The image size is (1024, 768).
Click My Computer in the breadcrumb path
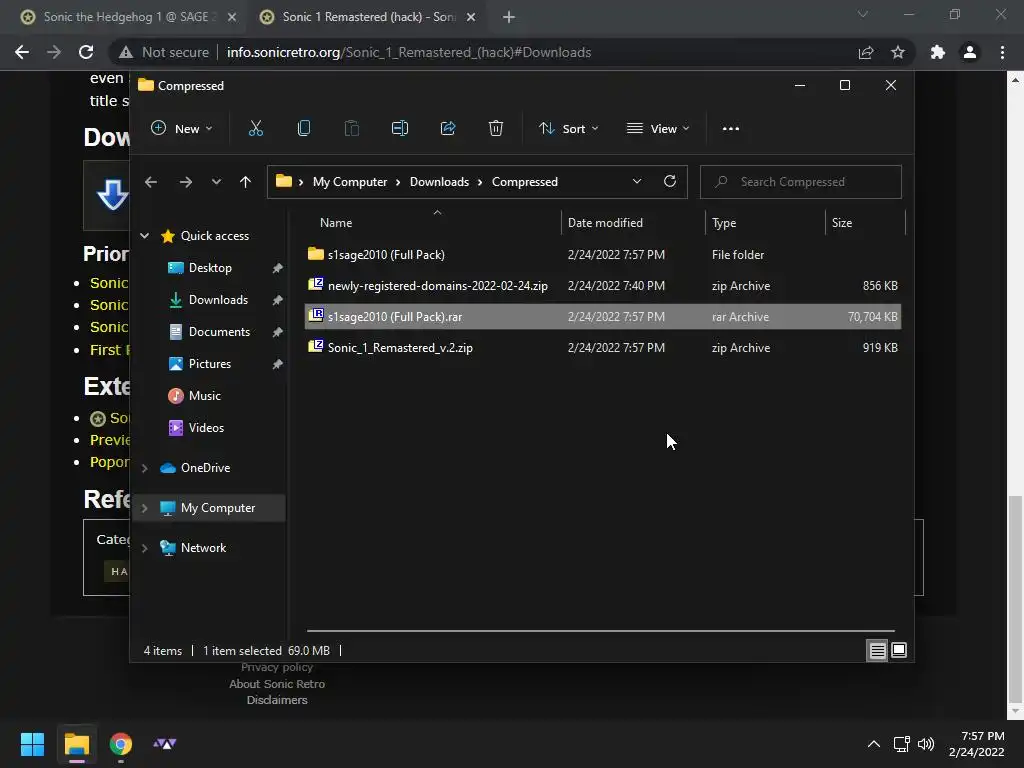pos(349,182)
